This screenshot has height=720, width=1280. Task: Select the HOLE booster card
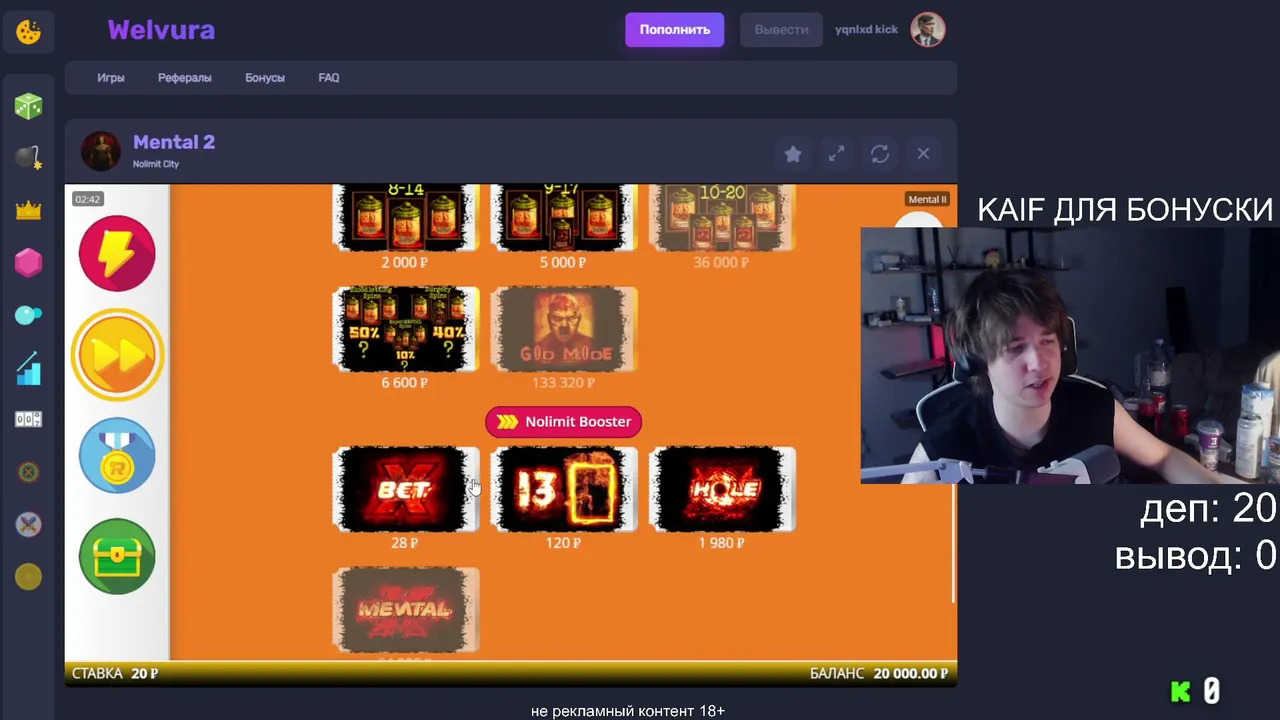pyautogui.click(x=722, y=489)
